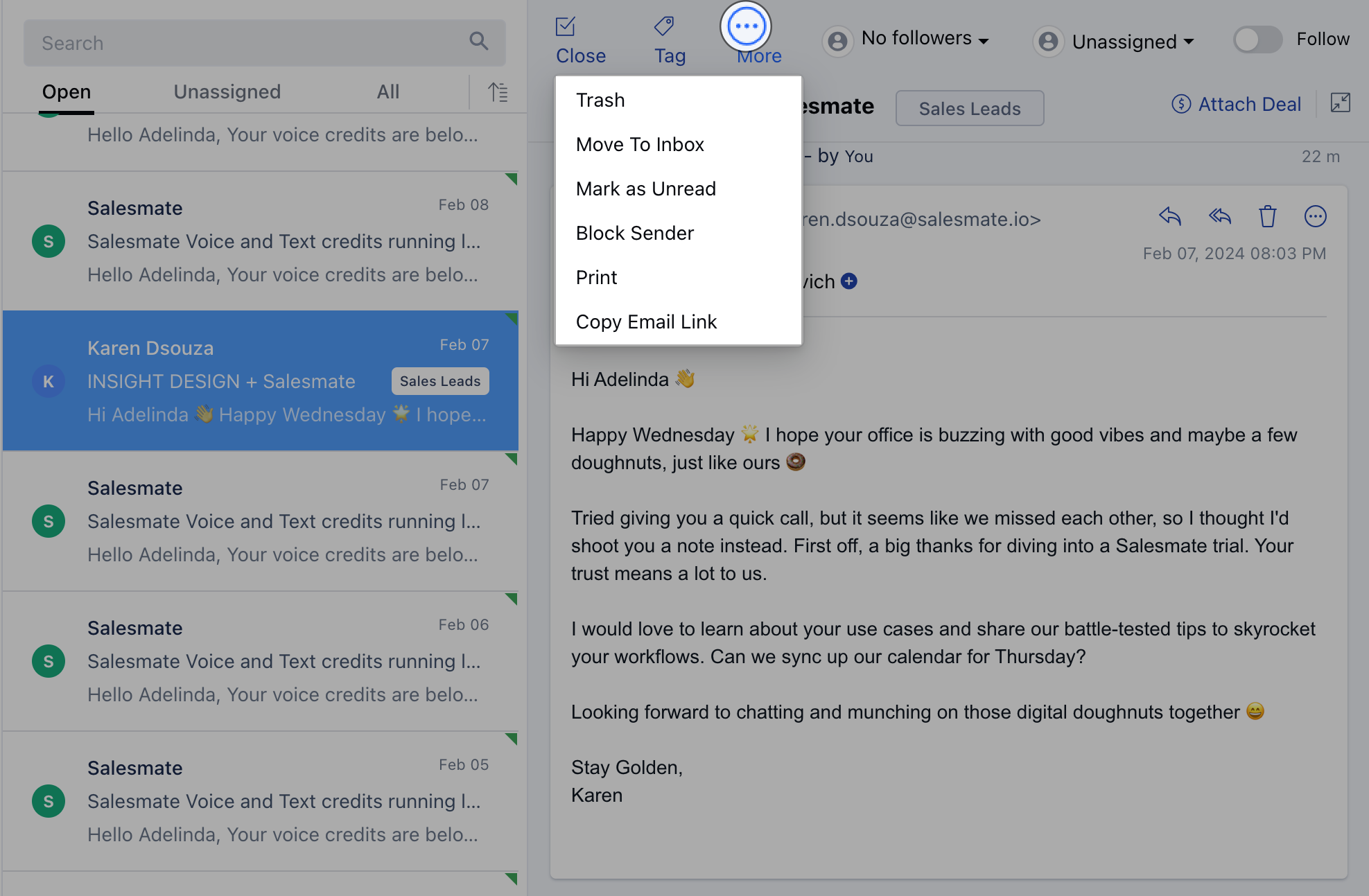Screen dimensions: 1369x896
Task: Click the Reply arrow icon
Action: 1169,217
